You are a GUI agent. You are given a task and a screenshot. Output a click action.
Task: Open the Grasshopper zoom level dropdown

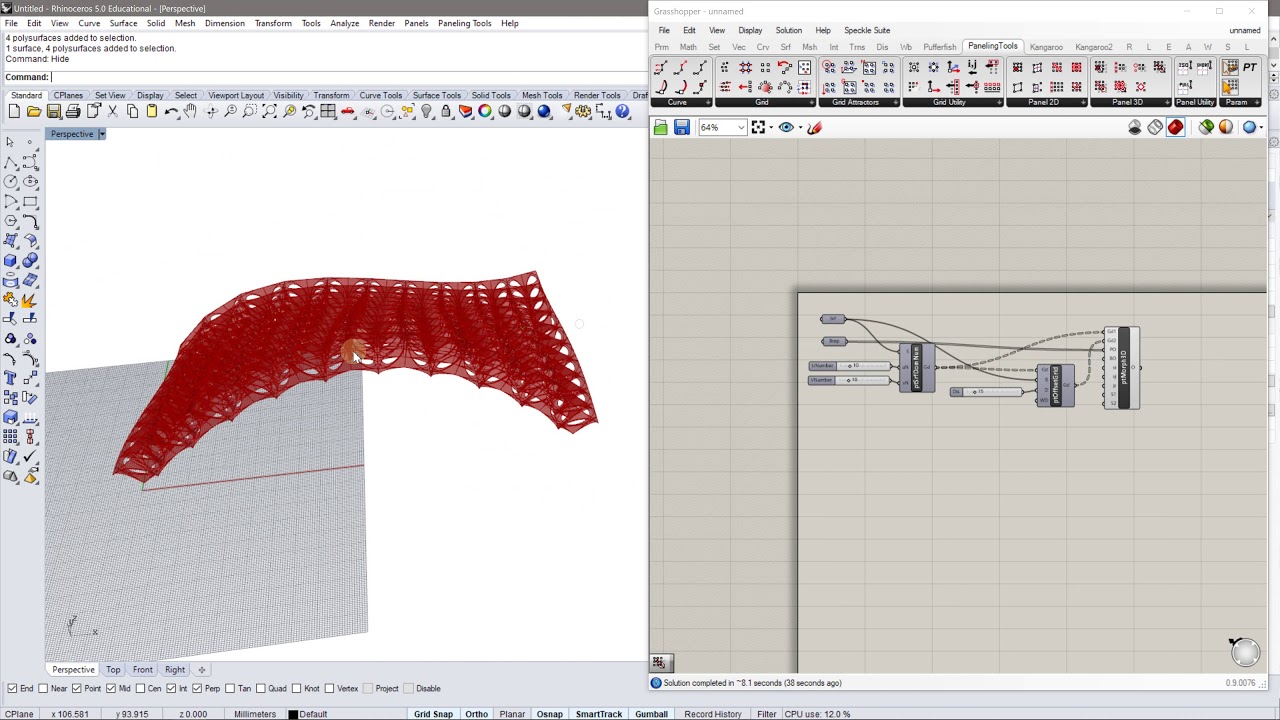pyautogui.click(x=741, y=127)
